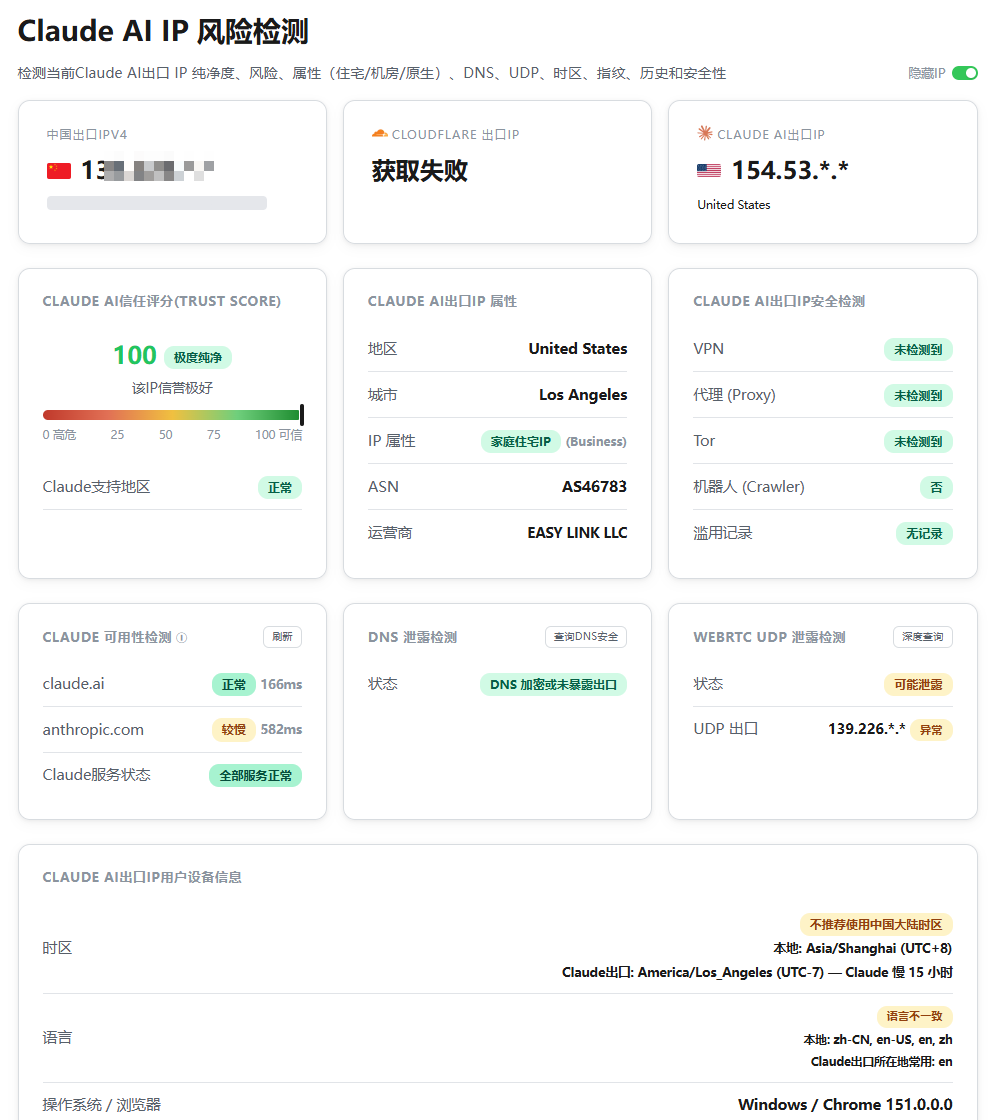999x1120 pixels.
Task: Click the 166ms latency value
Action: (281, 684)
